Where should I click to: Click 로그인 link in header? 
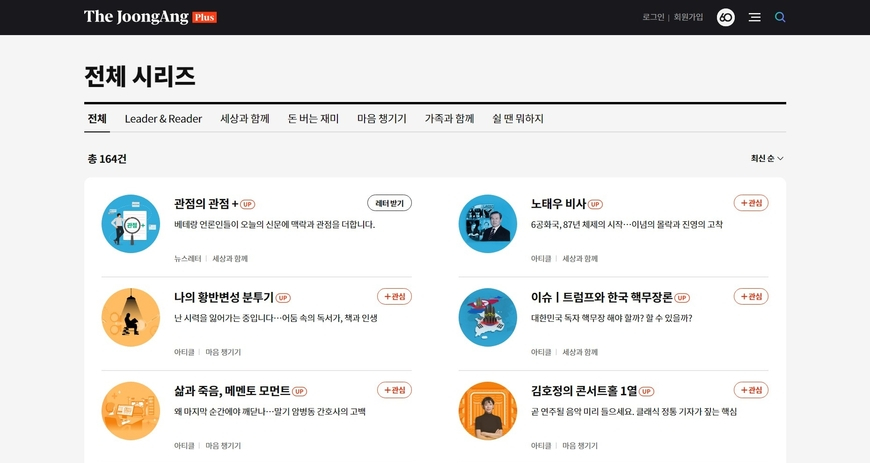pyautogui.click(x=653, y=17)
